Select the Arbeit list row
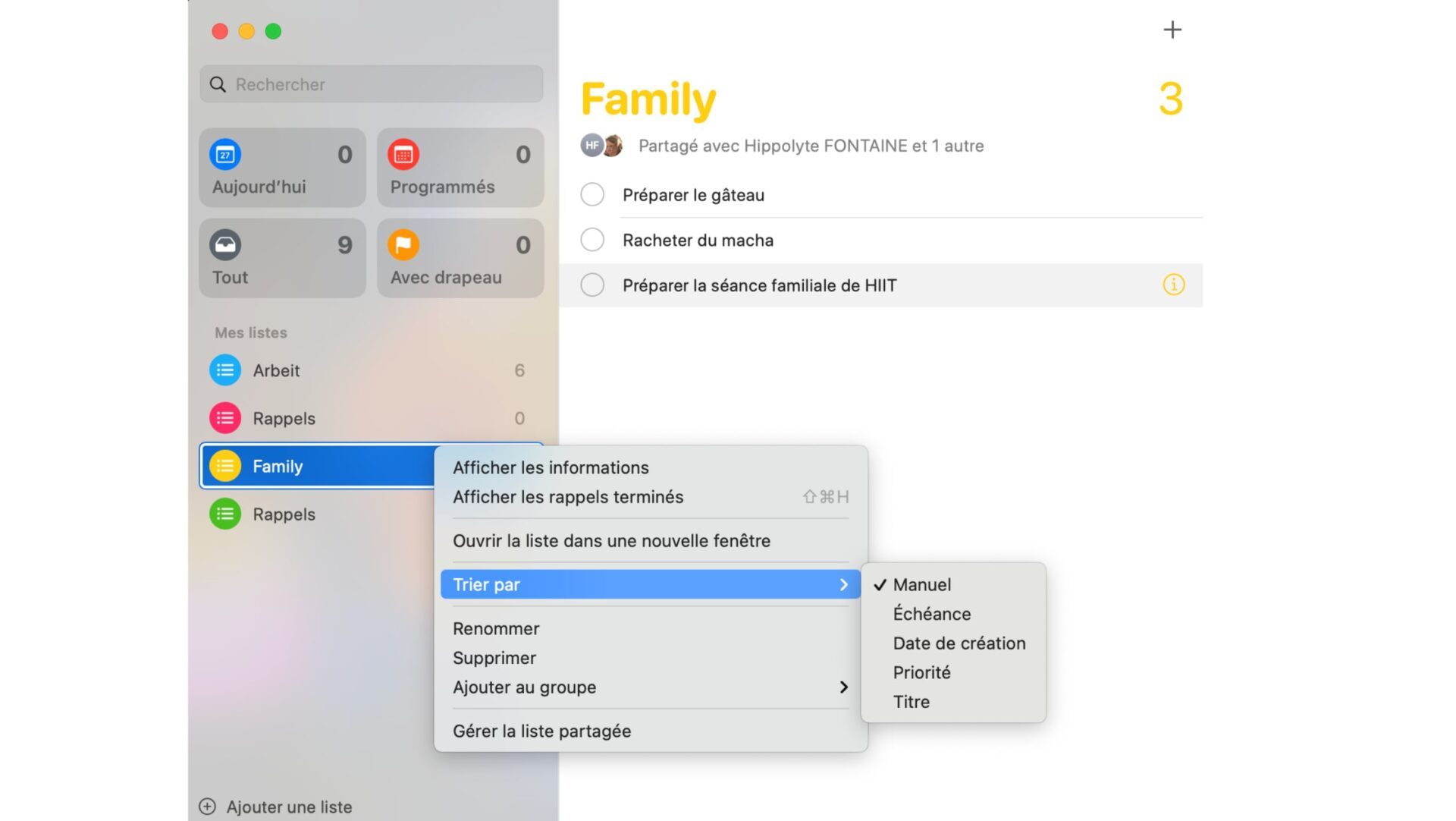The width and height of the screenshot is (1456, 821). pyautogui.click(x=372, y=370)
